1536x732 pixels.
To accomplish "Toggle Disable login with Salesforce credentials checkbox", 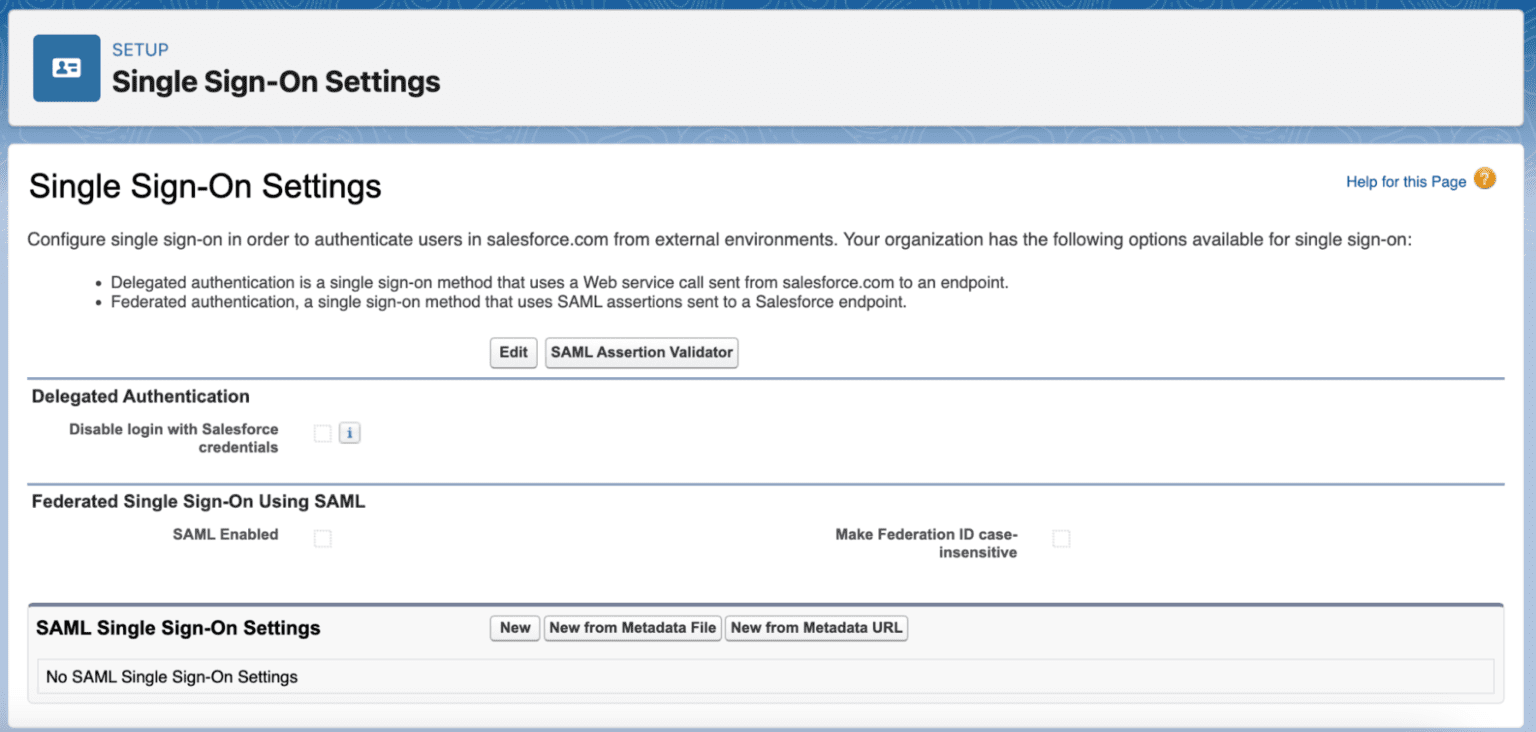I will [322, 433].
